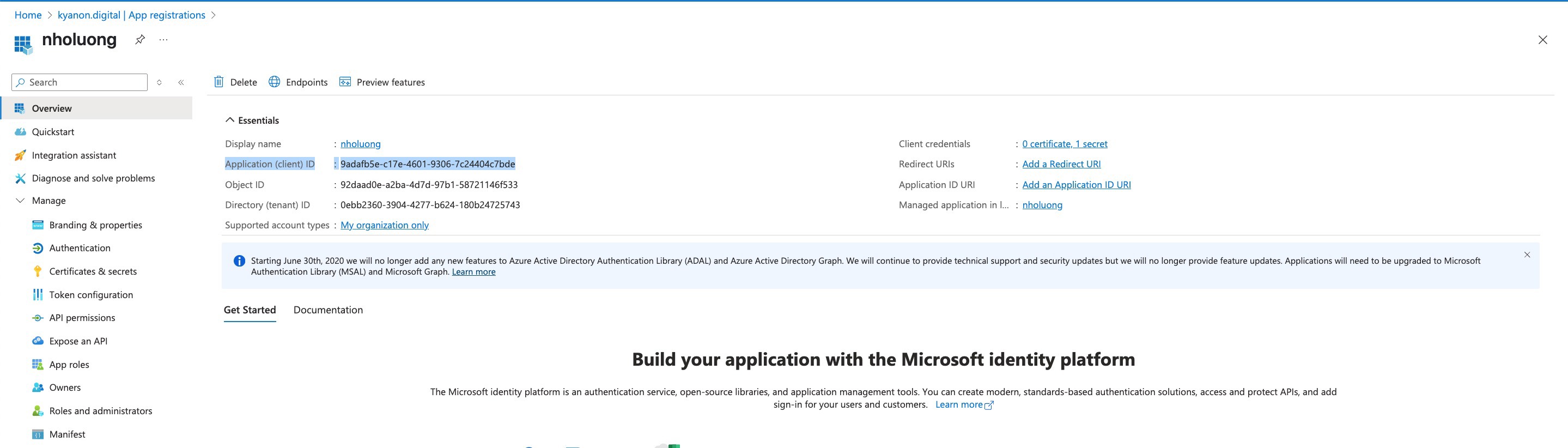
Task: Focus the sidebar Search box
Action: pyautogui.click(x=80, y=82)
